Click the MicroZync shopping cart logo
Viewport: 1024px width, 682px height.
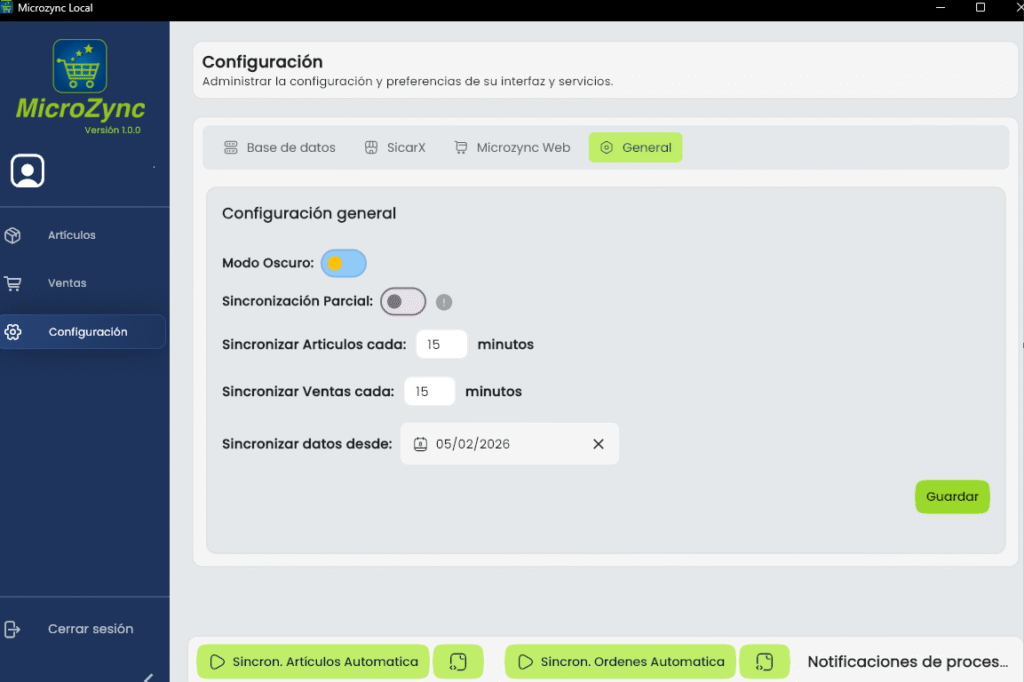coord(80,67)
